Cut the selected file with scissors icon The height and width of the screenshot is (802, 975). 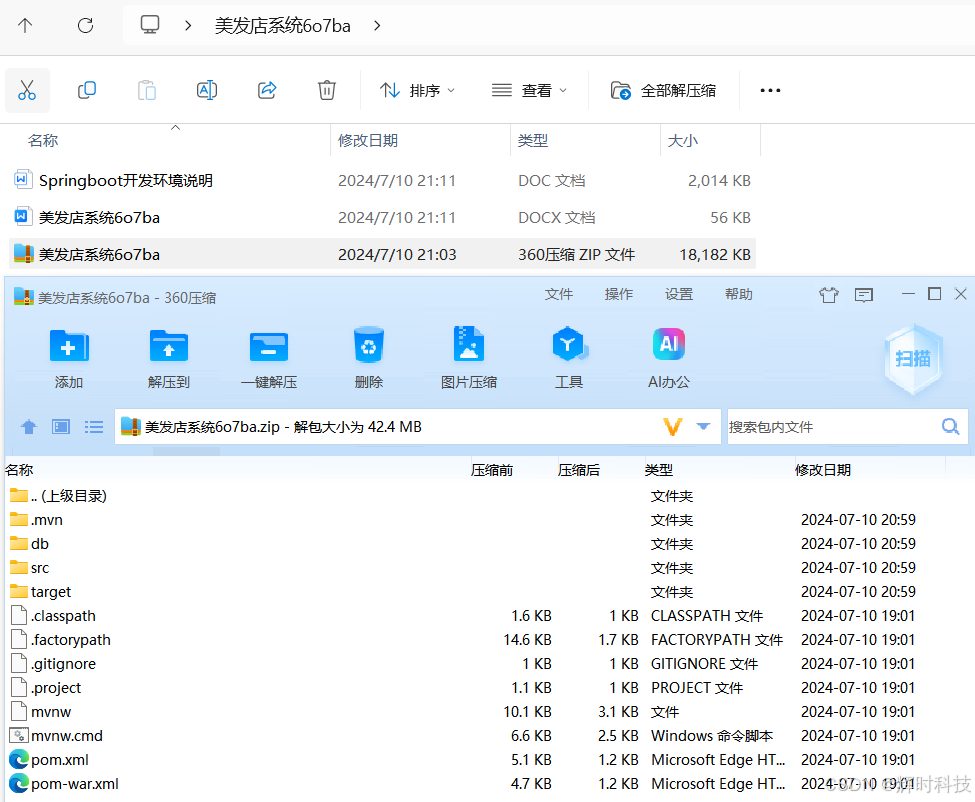(27, 90)
